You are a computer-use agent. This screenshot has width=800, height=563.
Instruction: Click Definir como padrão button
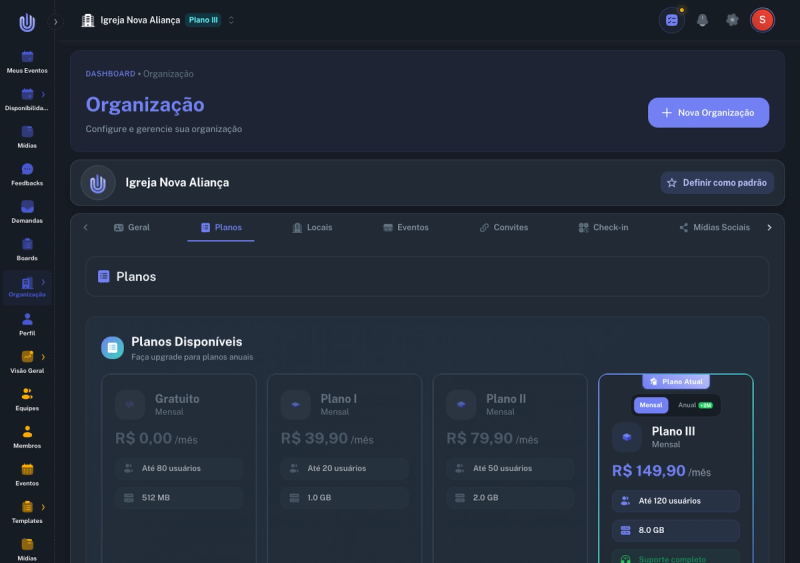tap(717, 183)
